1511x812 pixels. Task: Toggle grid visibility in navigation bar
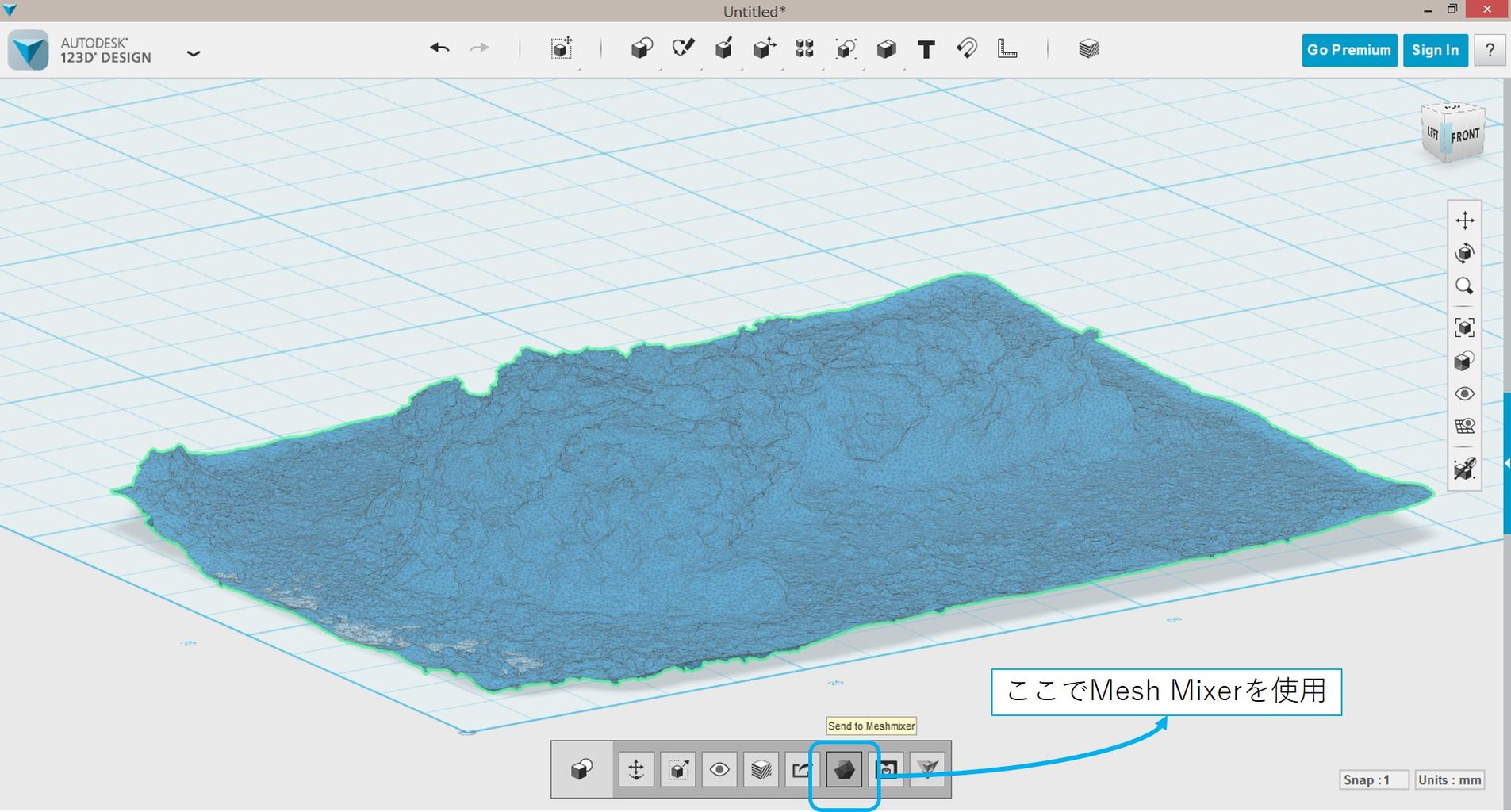[x=1464, y=427]
